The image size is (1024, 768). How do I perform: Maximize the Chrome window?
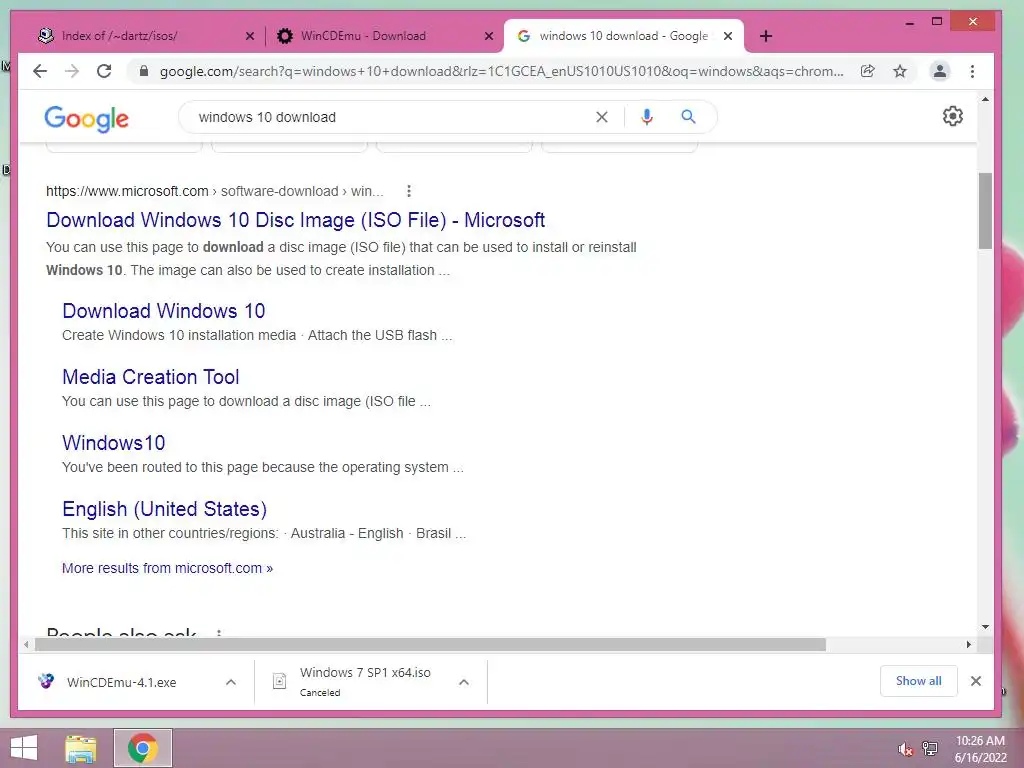[937, 22]
